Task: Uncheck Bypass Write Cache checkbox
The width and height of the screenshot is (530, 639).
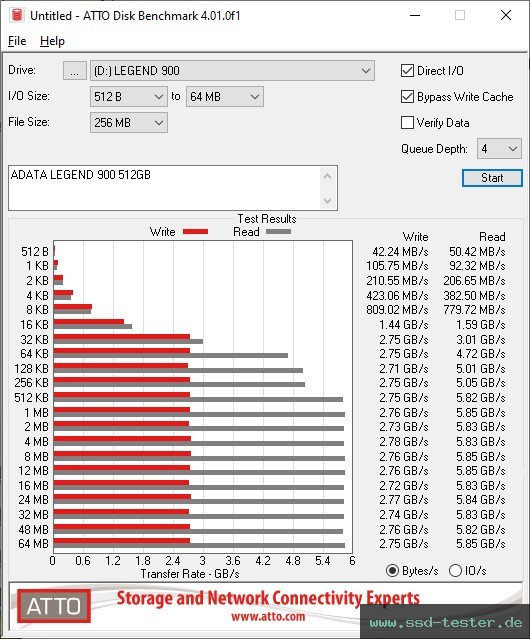Action: 407,97
